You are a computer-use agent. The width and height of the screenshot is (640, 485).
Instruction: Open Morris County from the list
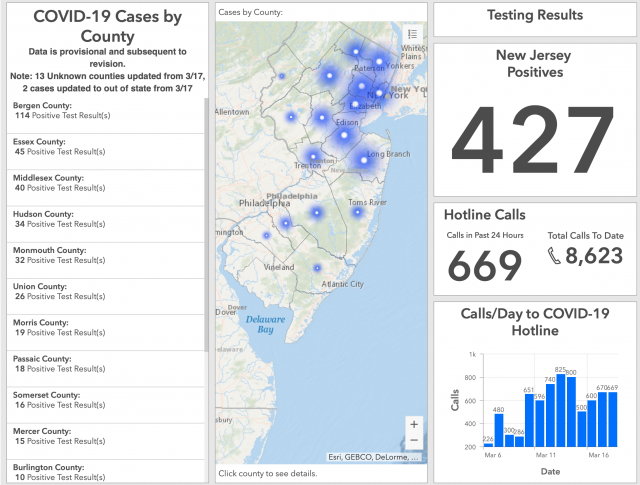point(105,328)
